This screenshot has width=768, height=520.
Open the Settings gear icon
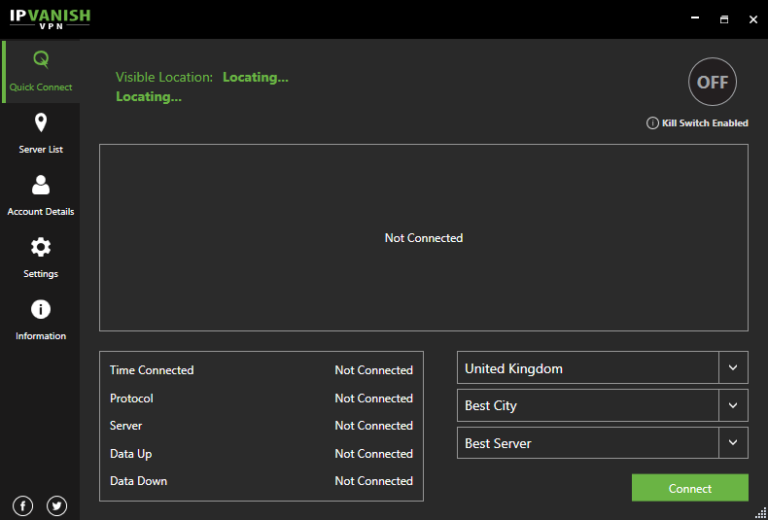(x=41, y=247)
